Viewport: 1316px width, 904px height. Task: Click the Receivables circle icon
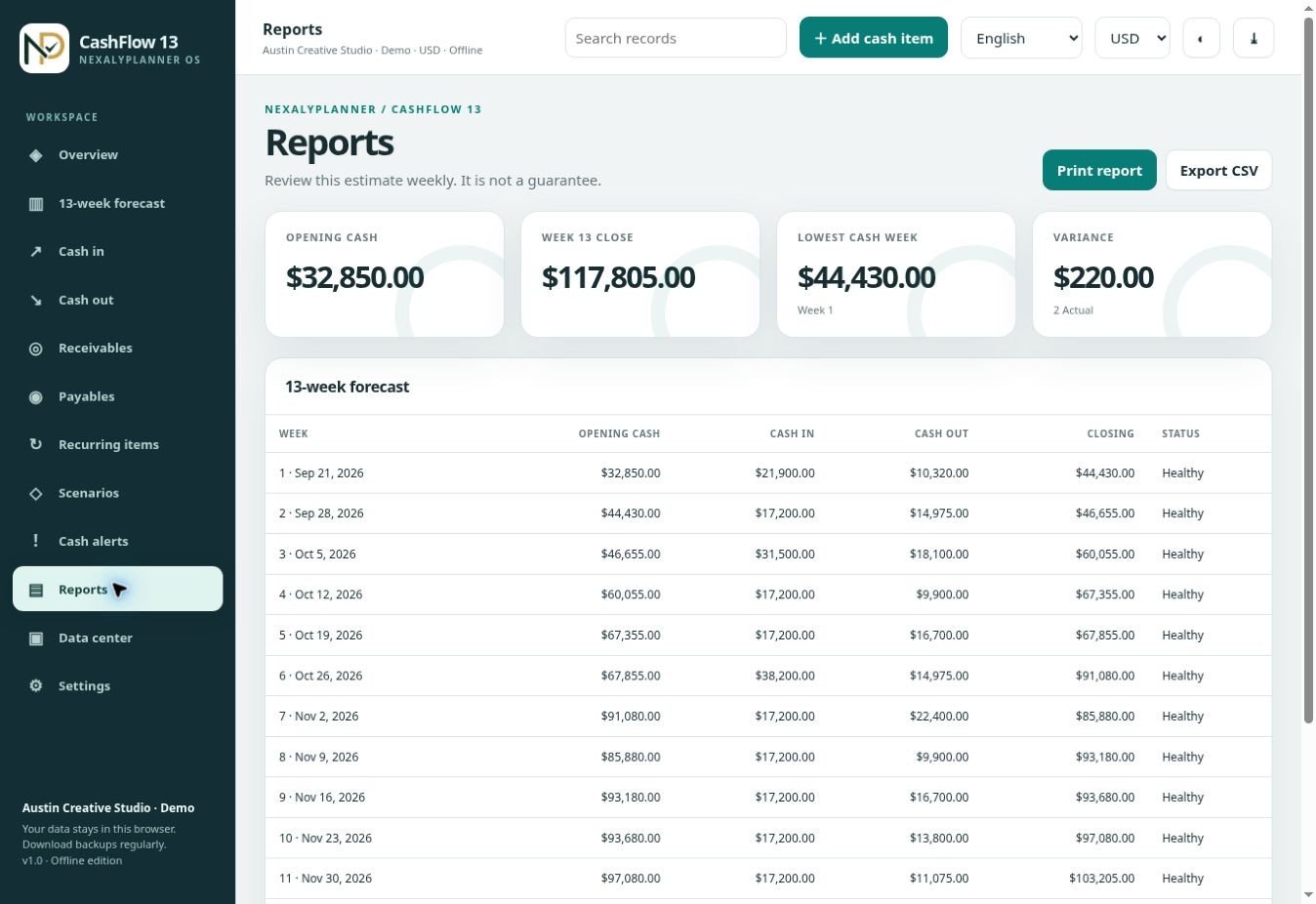pyautogui.click(x=36, y=349)
